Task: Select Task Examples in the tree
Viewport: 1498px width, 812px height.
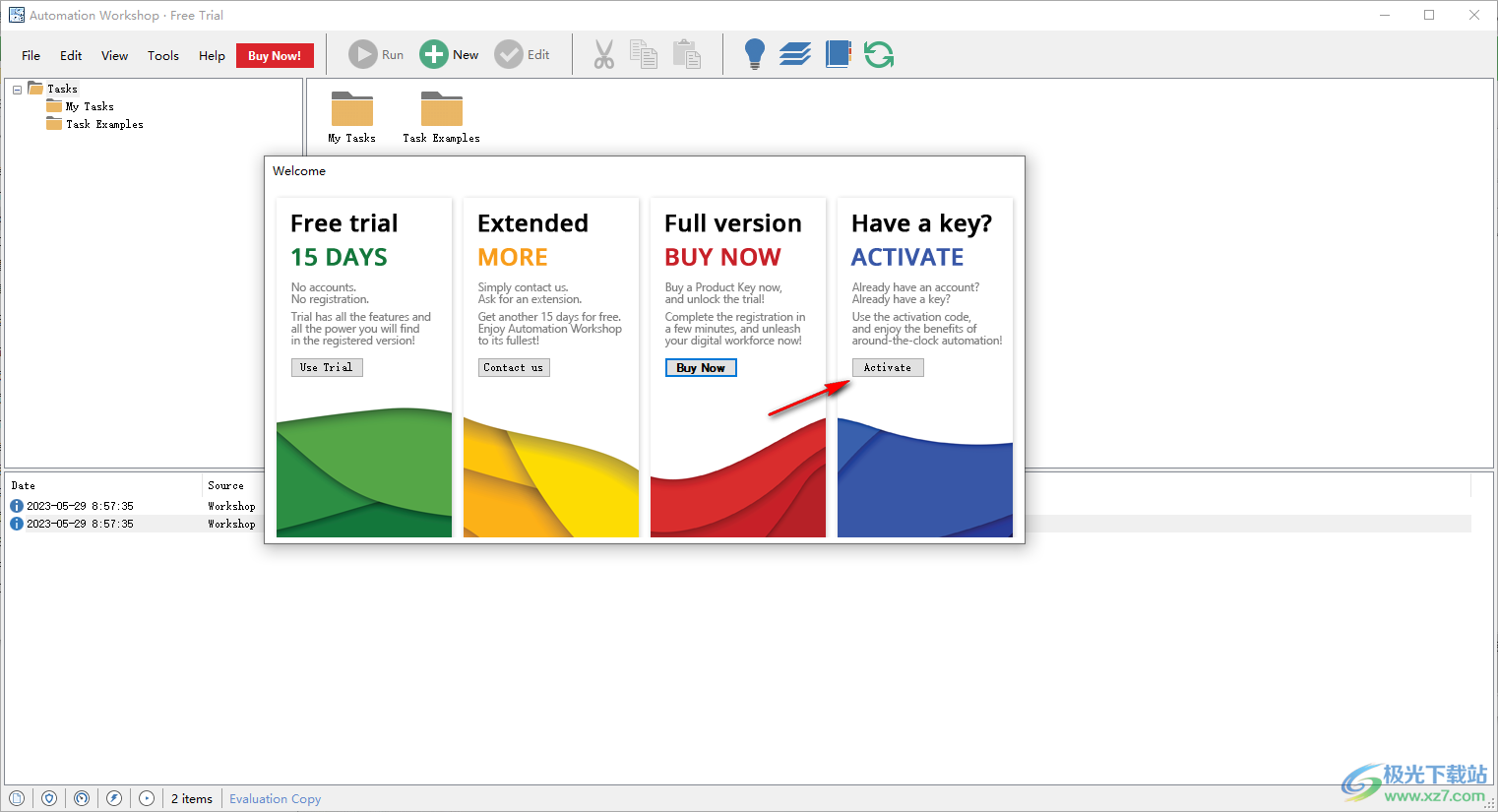Action: 104,124
